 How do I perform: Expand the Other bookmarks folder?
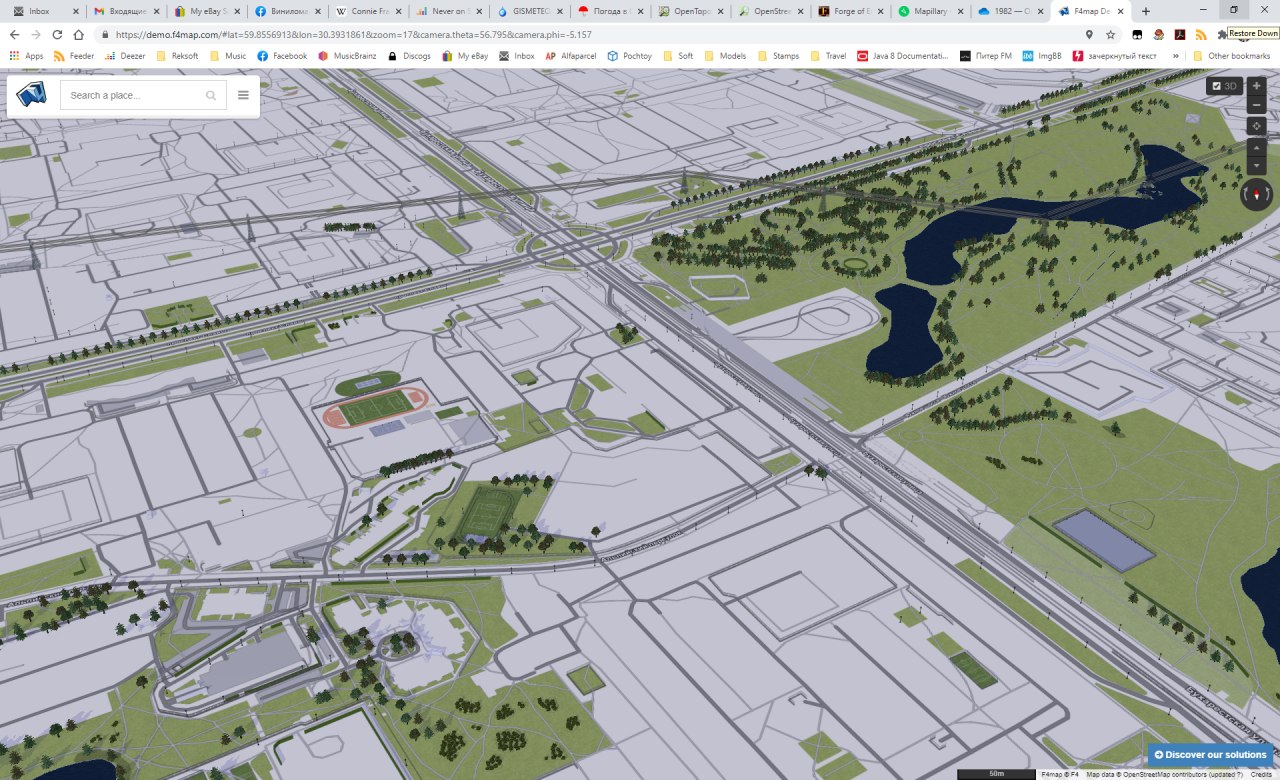pos(1231,56)
